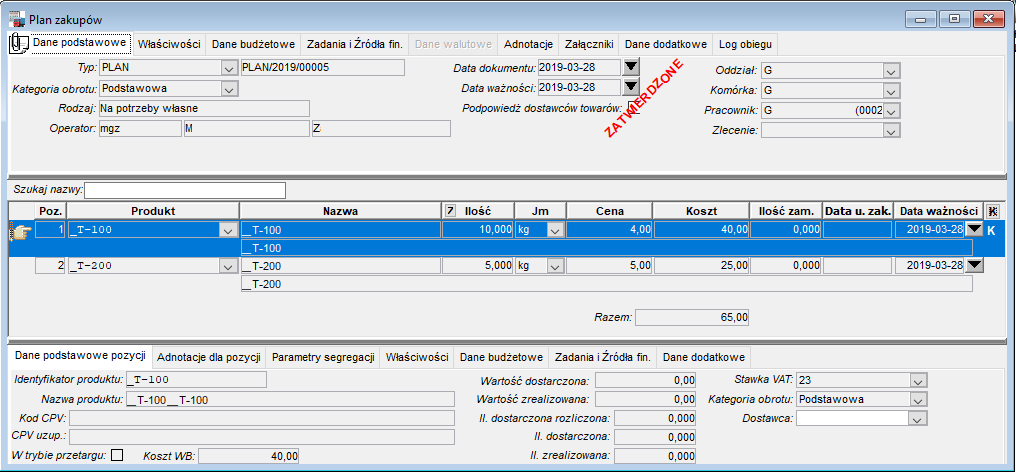Viewport: 1016px width, 472px height.
Task: Click the Ilość zam. column header
Action: point(785,211)
